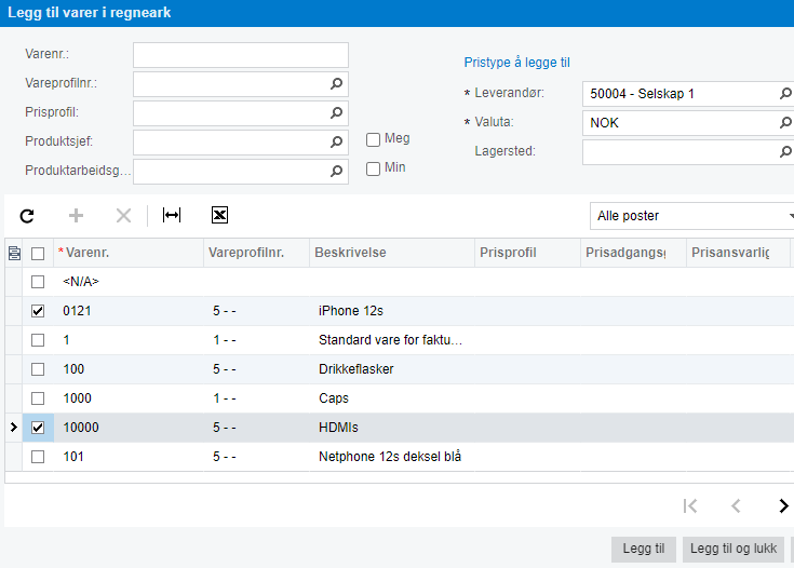Click the Legg til og lukk button
The image size is (794, 568).
coord(734,548)
